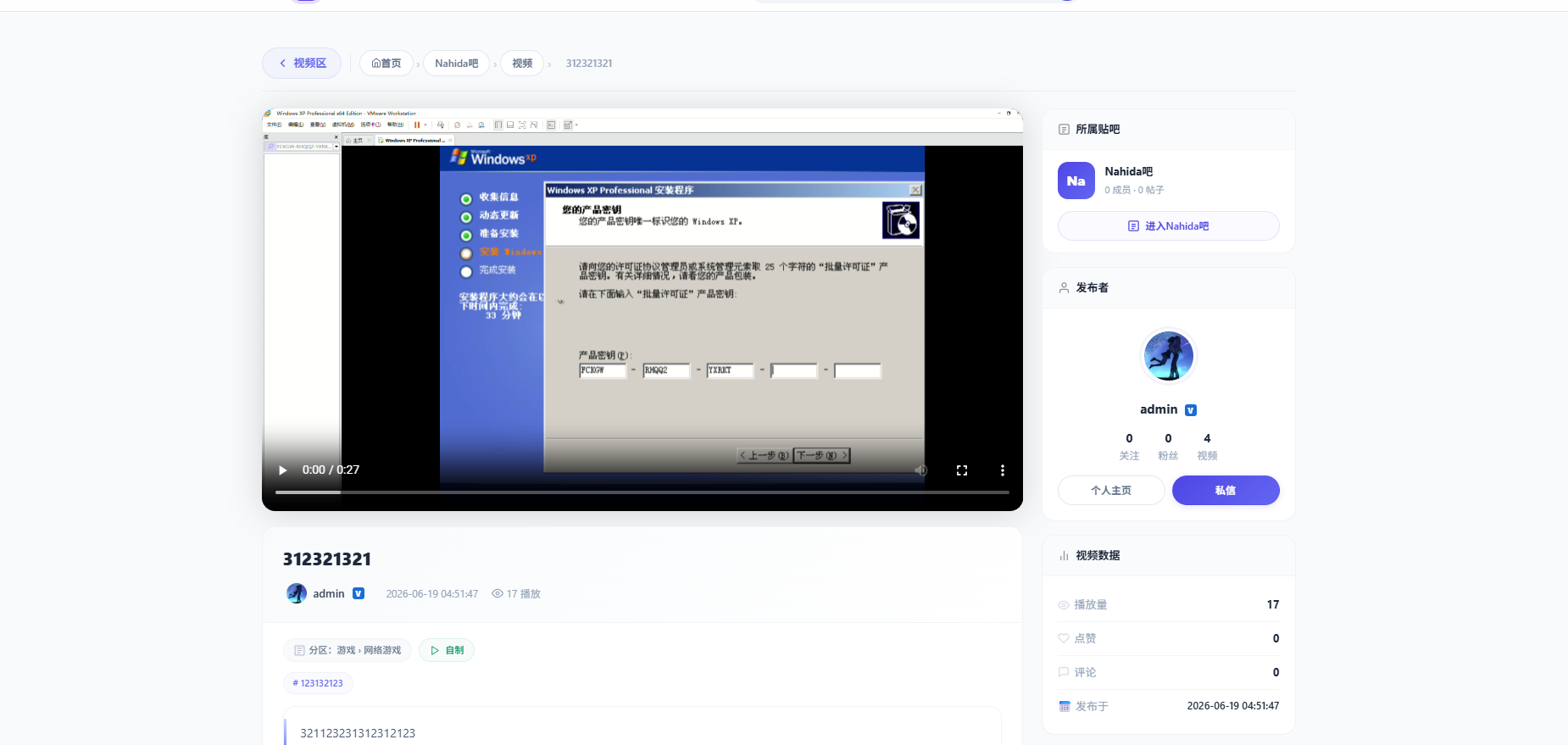Click the admin name in 发布者 card
1568x745 pixels.
pos(1159,409)
